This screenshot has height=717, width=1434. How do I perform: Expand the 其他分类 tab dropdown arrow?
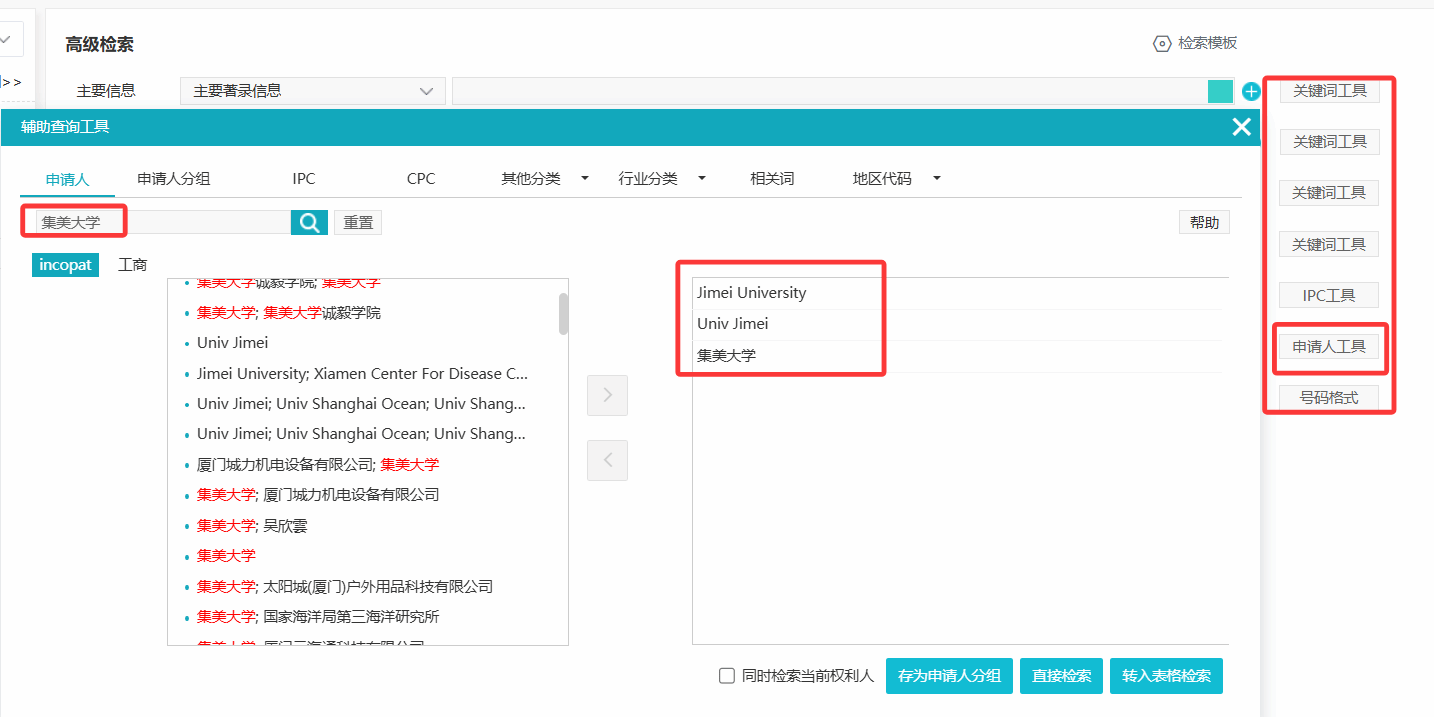coord(585,179)
